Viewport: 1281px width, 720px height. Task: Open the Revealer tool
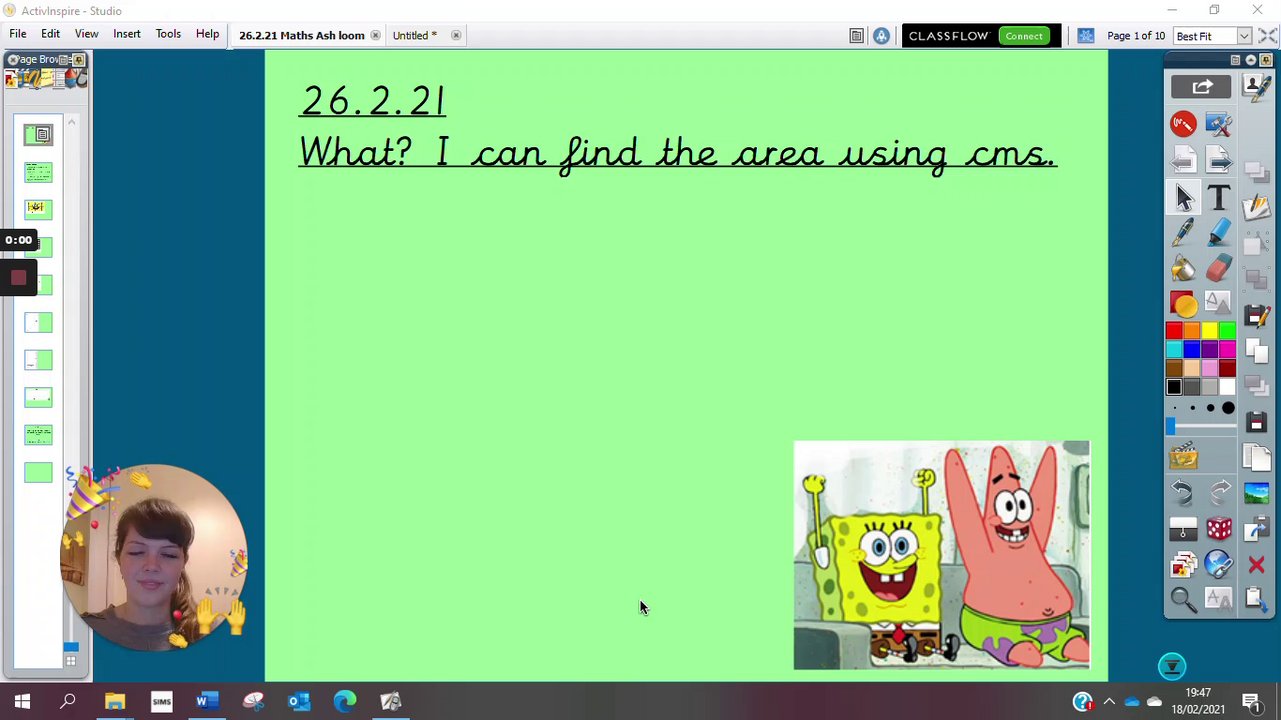[1183, 529]
